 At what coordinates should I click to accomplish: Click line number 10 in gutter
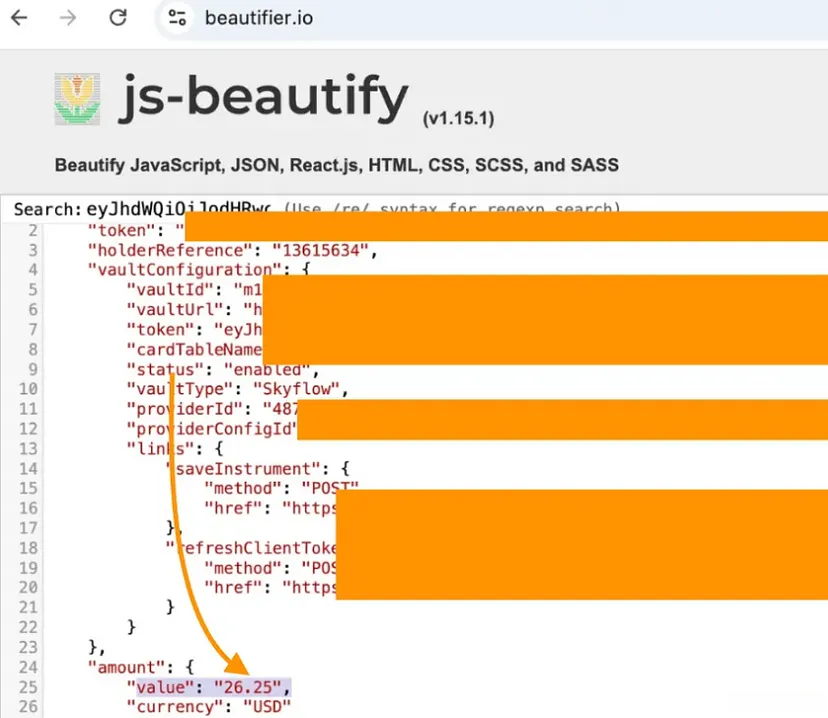pos(29,389)
